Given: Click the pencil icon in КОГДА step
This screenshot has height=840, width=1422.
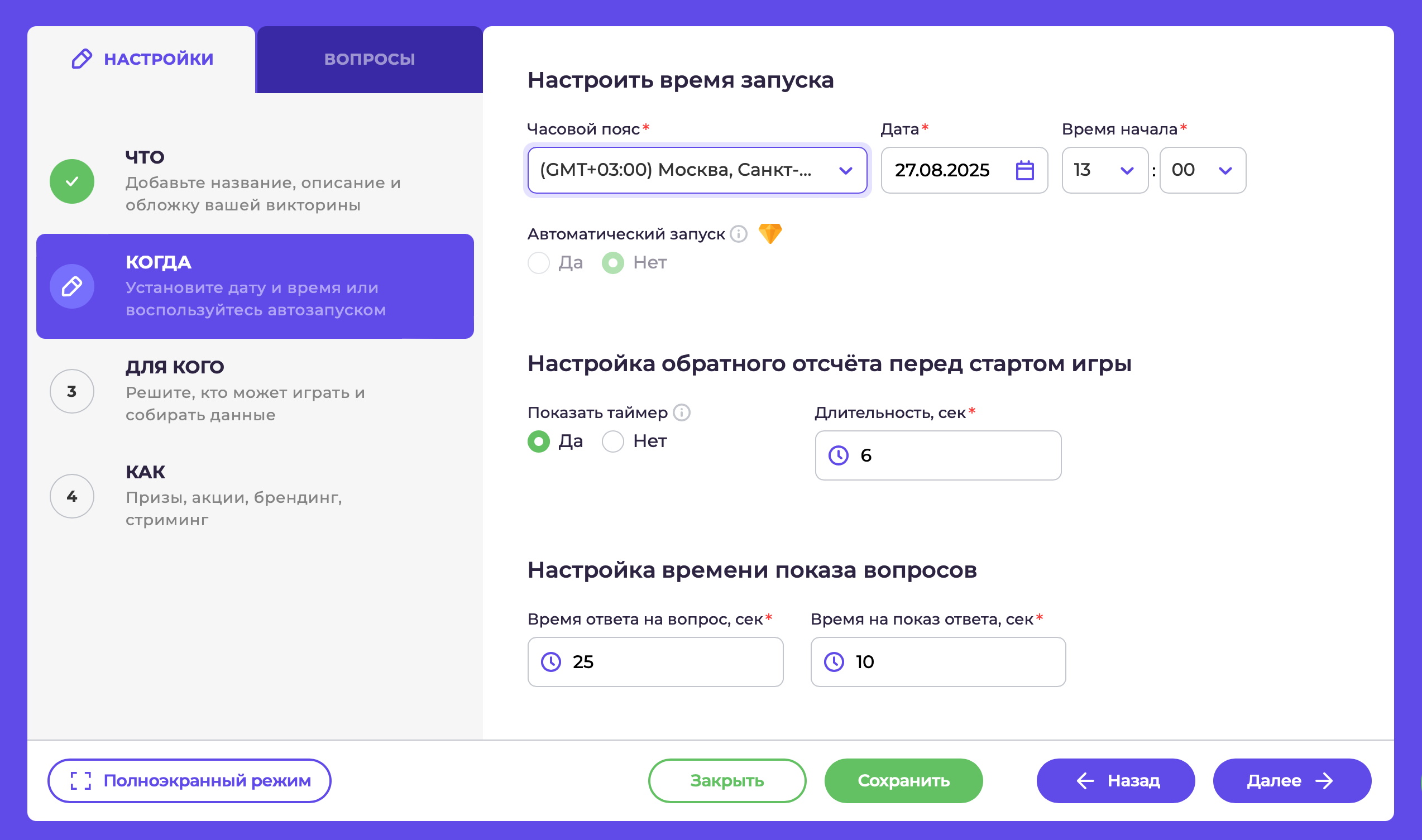Looking at the screenshot, I should (x=72, y=286).
